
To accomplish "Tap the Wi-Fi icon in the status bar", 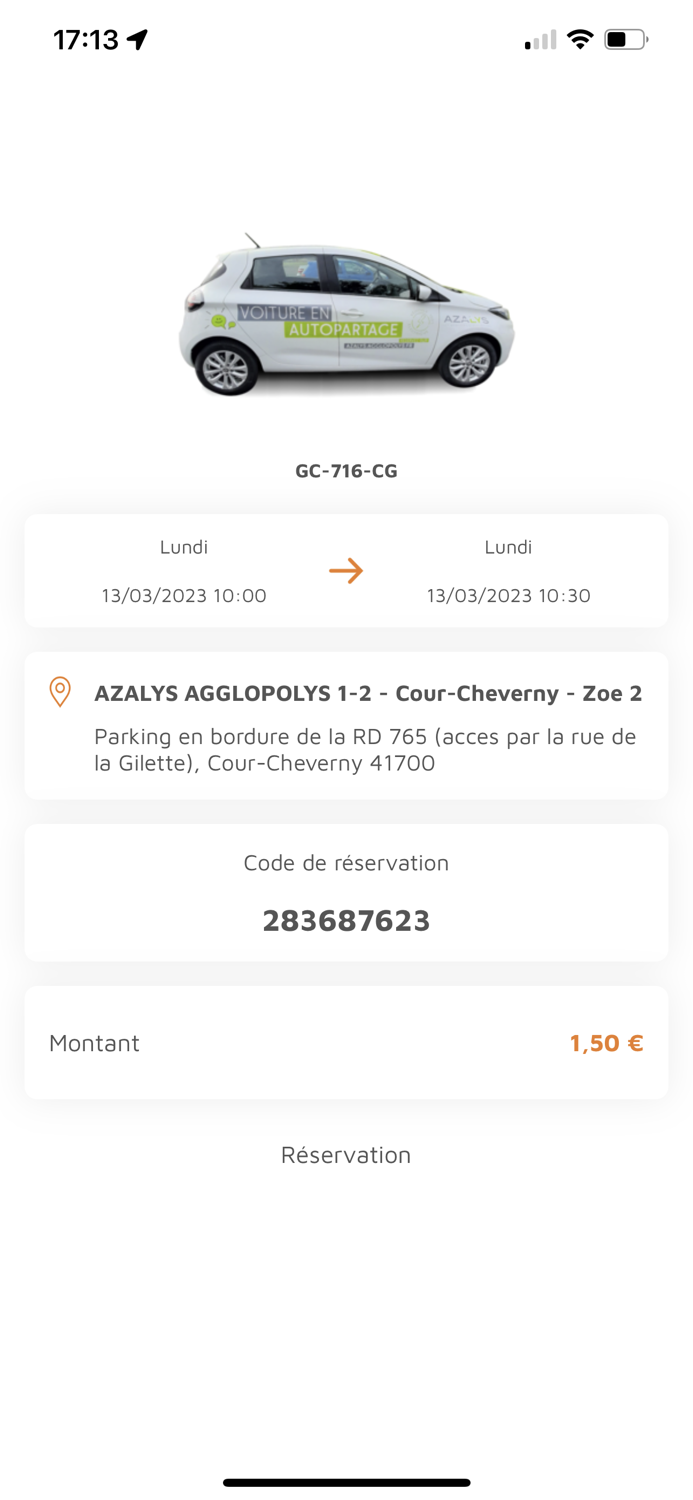I will click(580, 38).
